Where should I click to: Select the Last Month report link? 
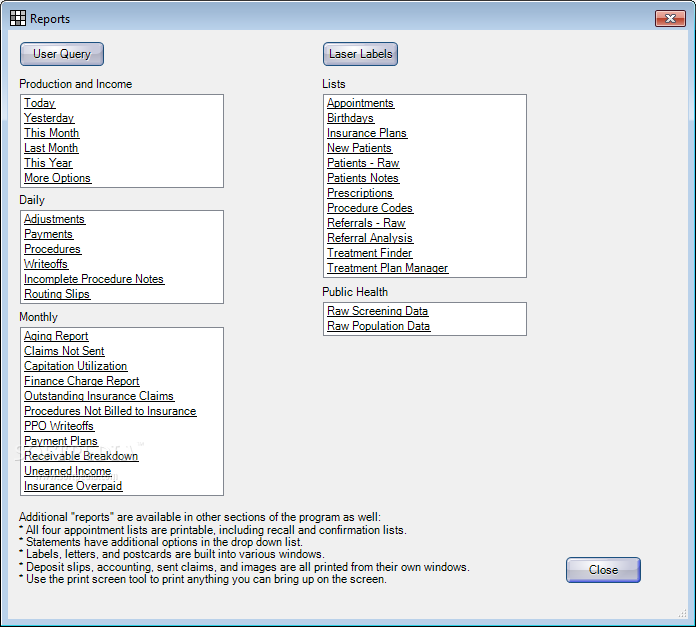(51, 148)
